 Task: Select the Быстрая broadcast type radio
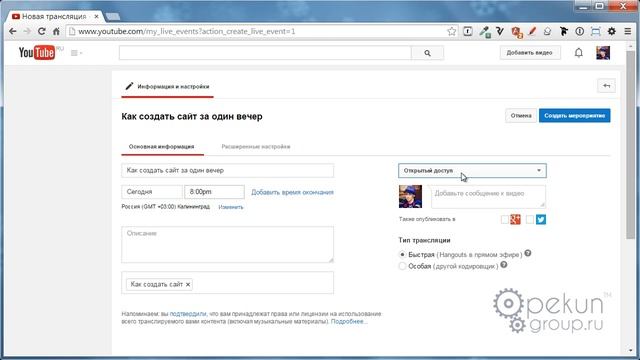[402, 255]
